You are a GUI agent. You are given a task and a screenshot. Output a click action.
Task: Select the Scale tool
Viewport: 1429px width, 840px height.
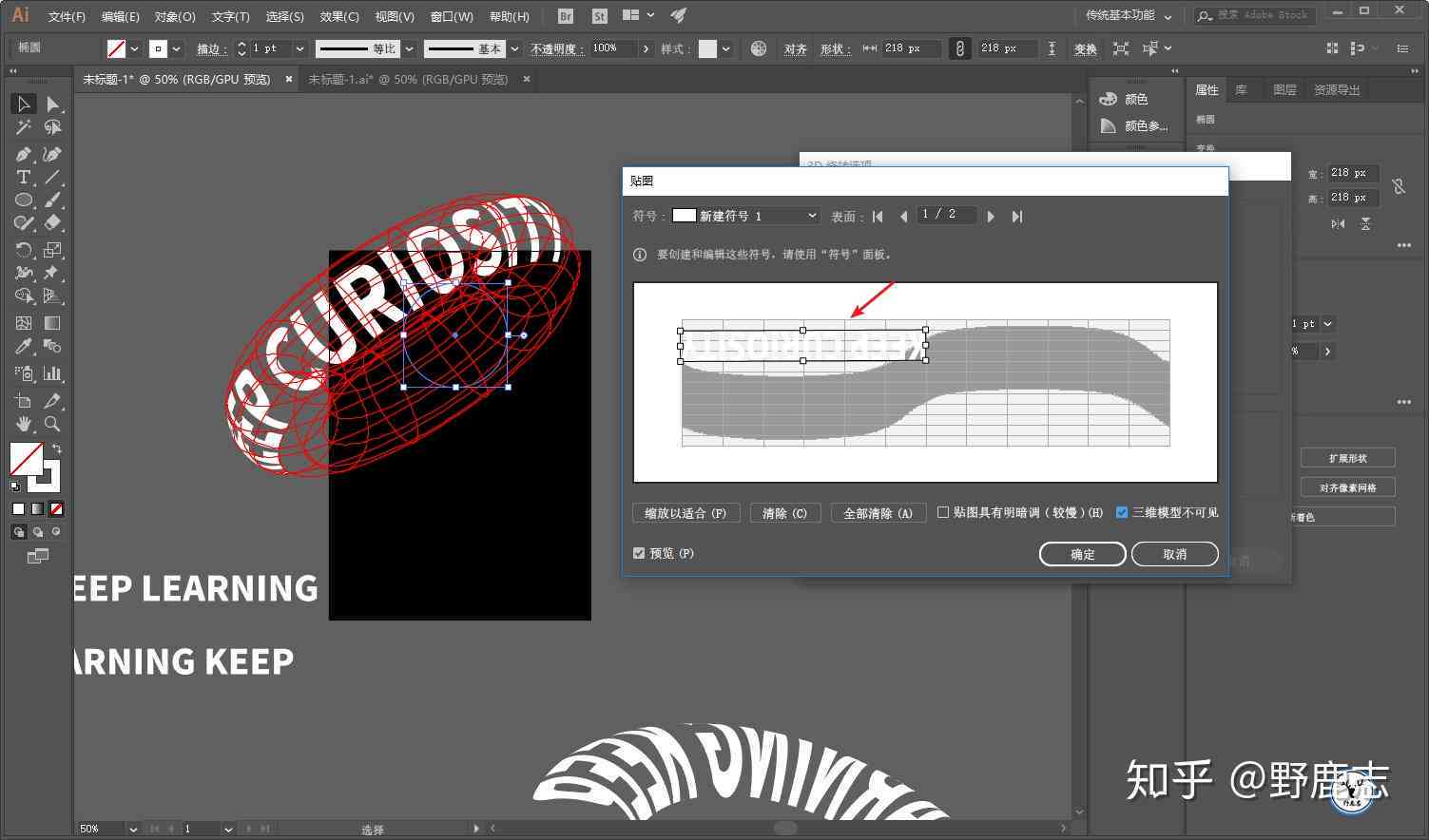pyautogui.click(x=52, y=249)
